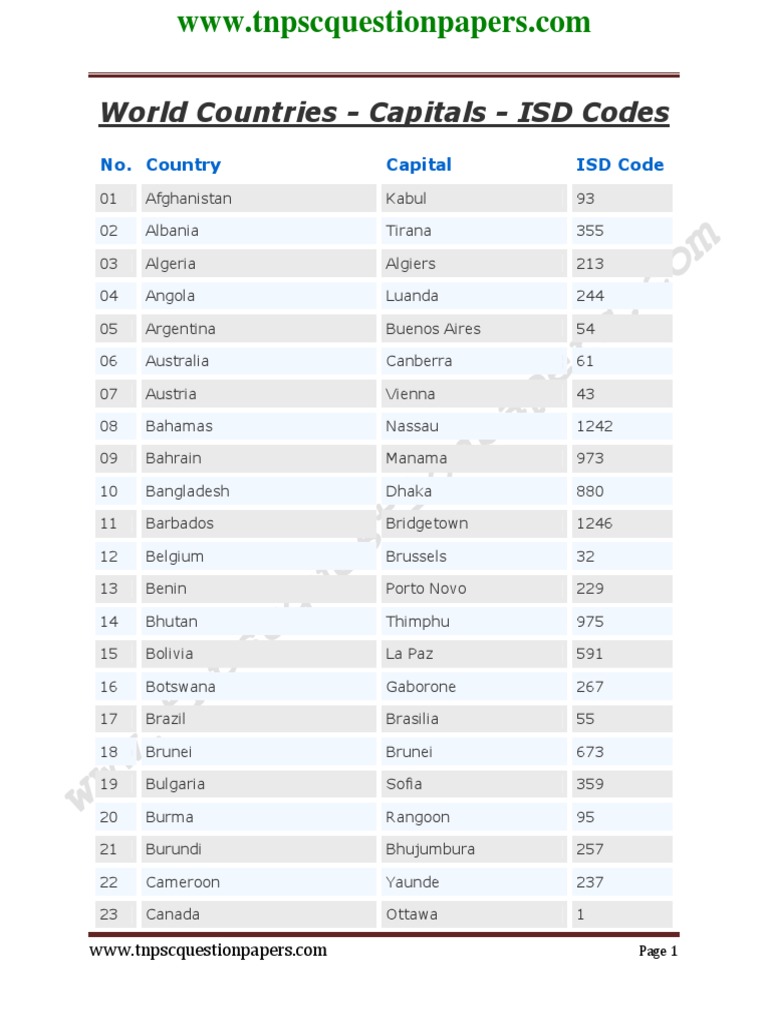Select the Cameroon country cell
768x1024 pixels.
(183, 882)
